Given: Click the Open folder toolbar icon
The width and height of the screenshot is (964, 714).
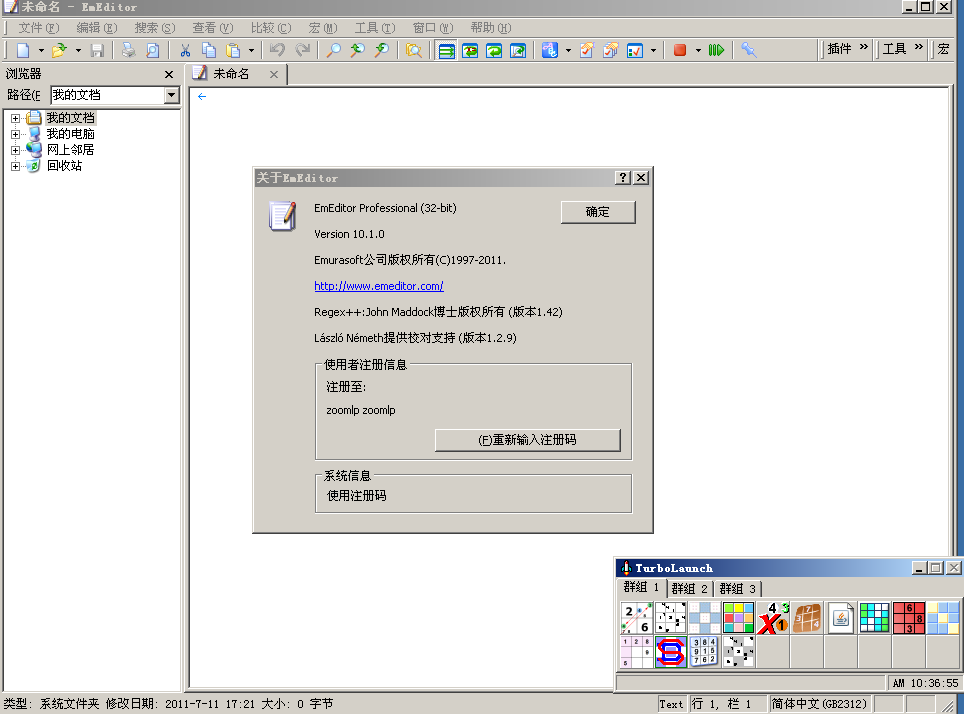Looking at the screenshot, I should pyautogui.click(x=59, y=50).
